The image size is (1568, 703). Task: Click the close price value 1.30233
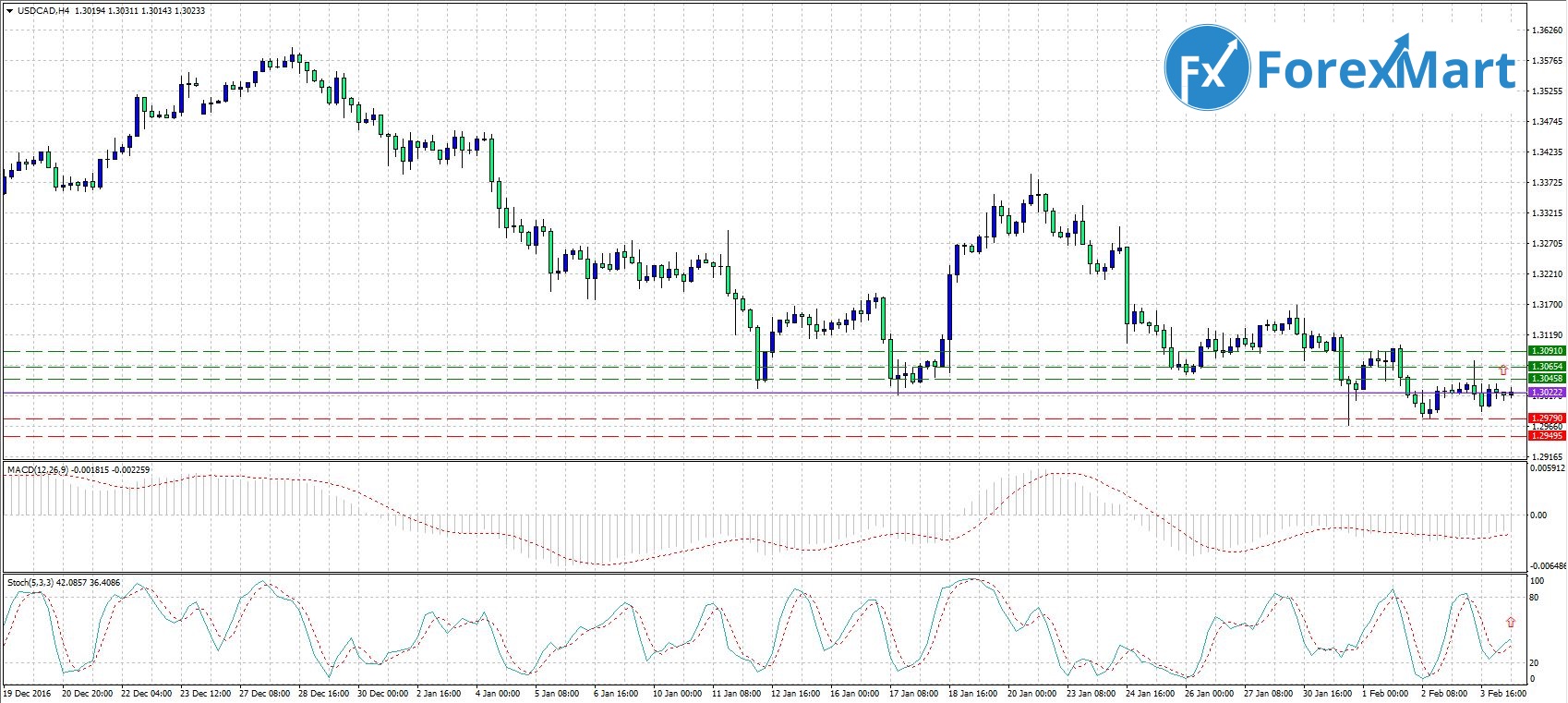pyautogui.click(x=190, y=11)
